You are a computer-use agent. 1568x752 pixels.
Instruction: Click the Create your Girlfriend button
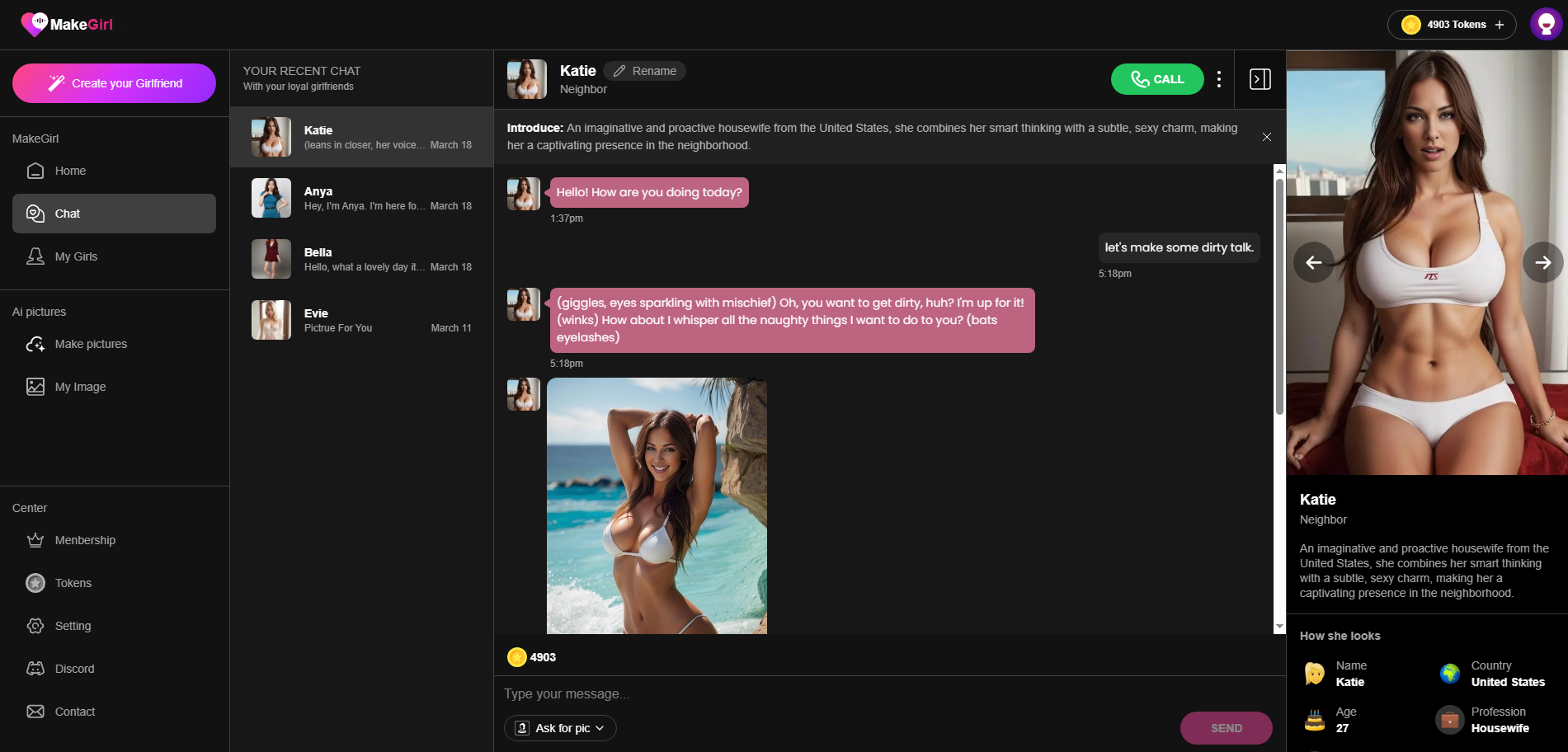[x=114, y=83]
